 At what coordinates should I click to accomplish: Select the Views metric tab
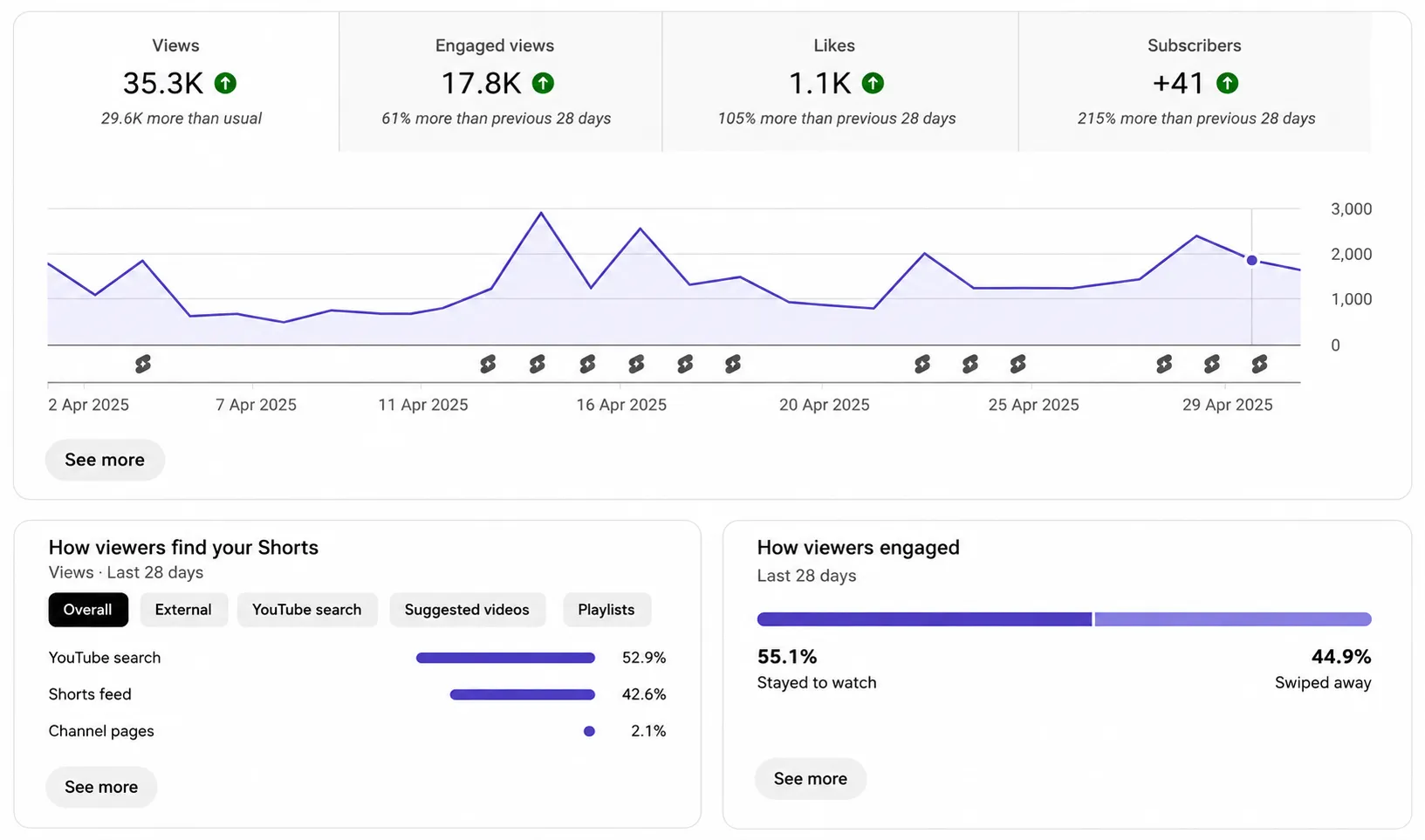(x=176, y=82)
